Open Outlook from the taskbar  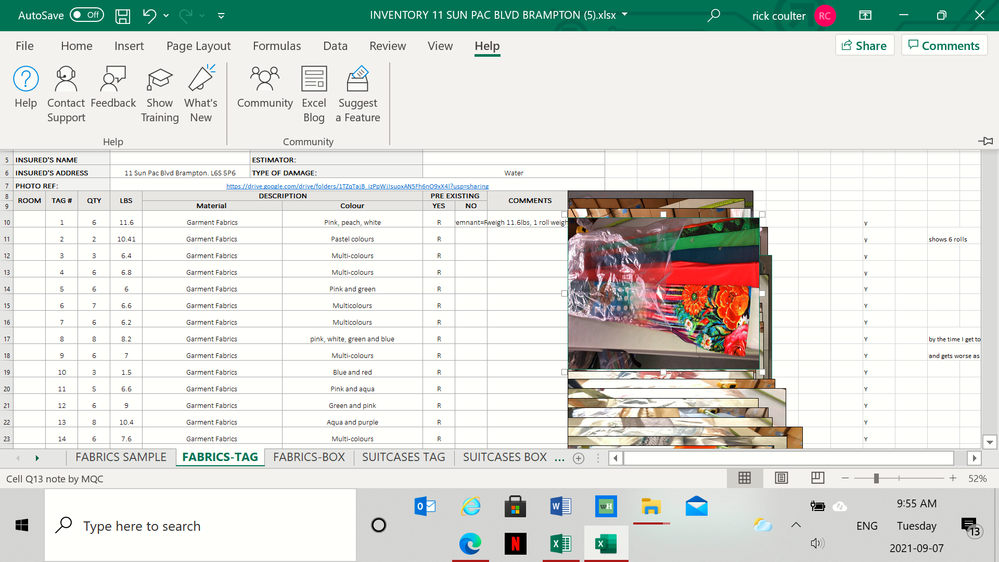coord(425,507)
